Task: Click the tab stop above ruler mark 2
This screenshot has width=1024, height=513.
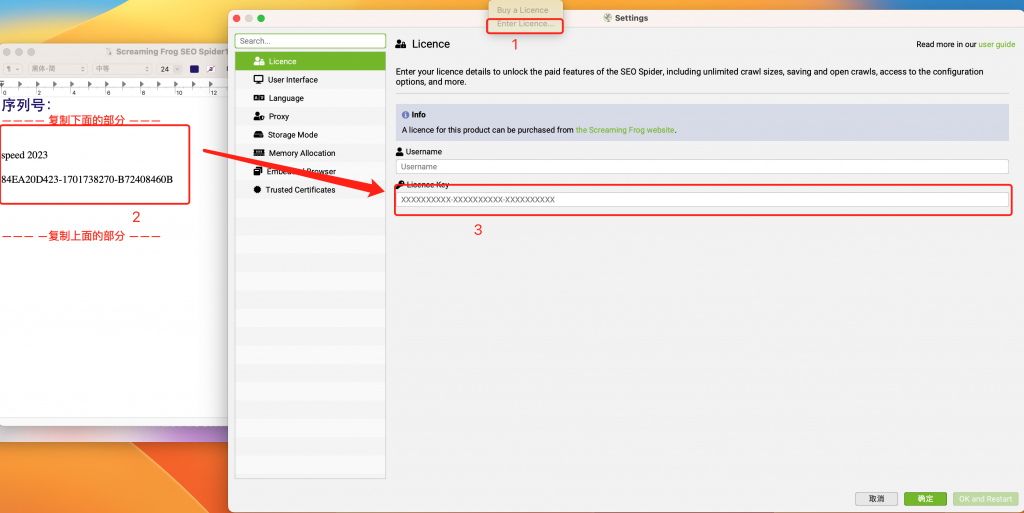Action: tap(37, 84)
